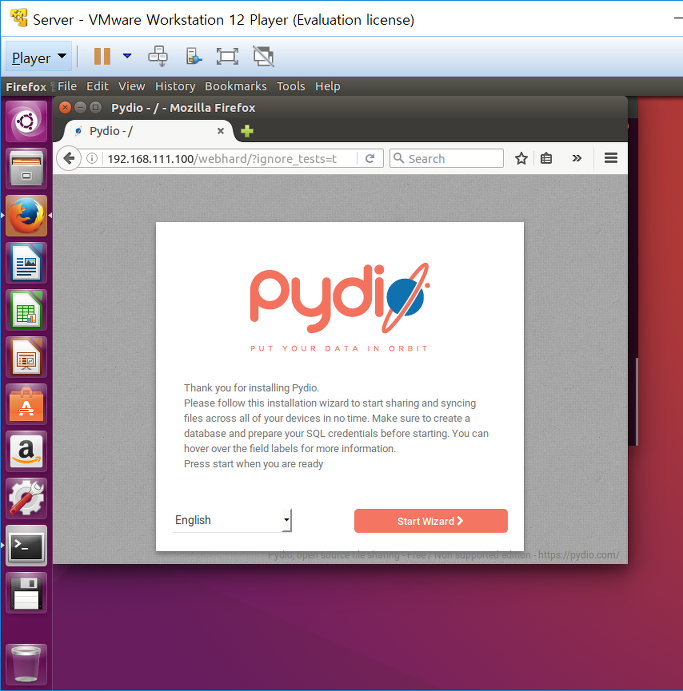
Task: Click Firefox icon in Ubuntu launcher
Action: click(x=26, y=216)
